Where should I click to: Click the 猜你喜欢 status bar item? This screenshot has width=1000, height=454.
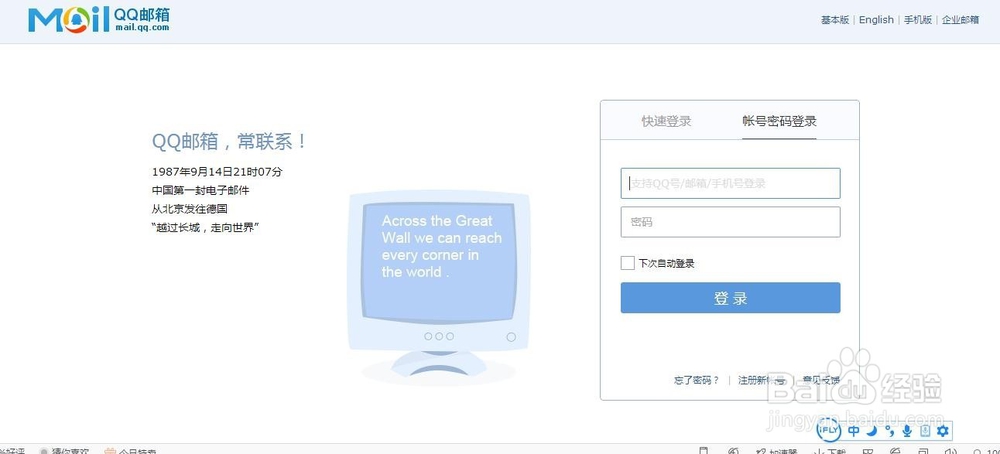(x=64, y=450)
